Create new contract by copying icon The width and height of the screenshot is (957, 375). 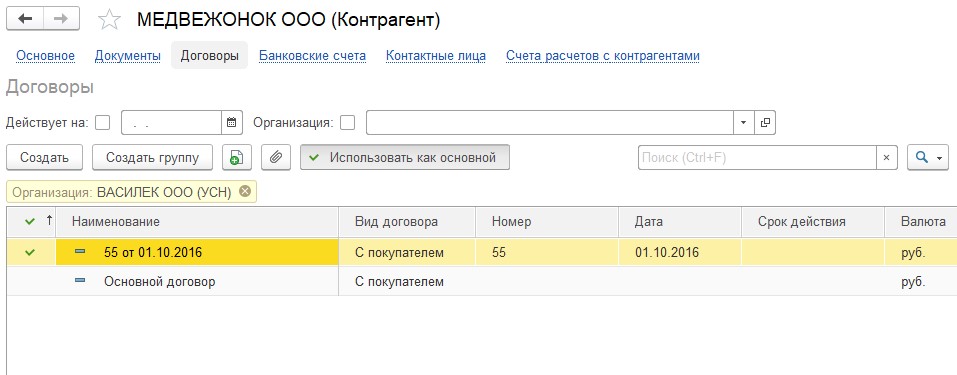tap(237, 158)
